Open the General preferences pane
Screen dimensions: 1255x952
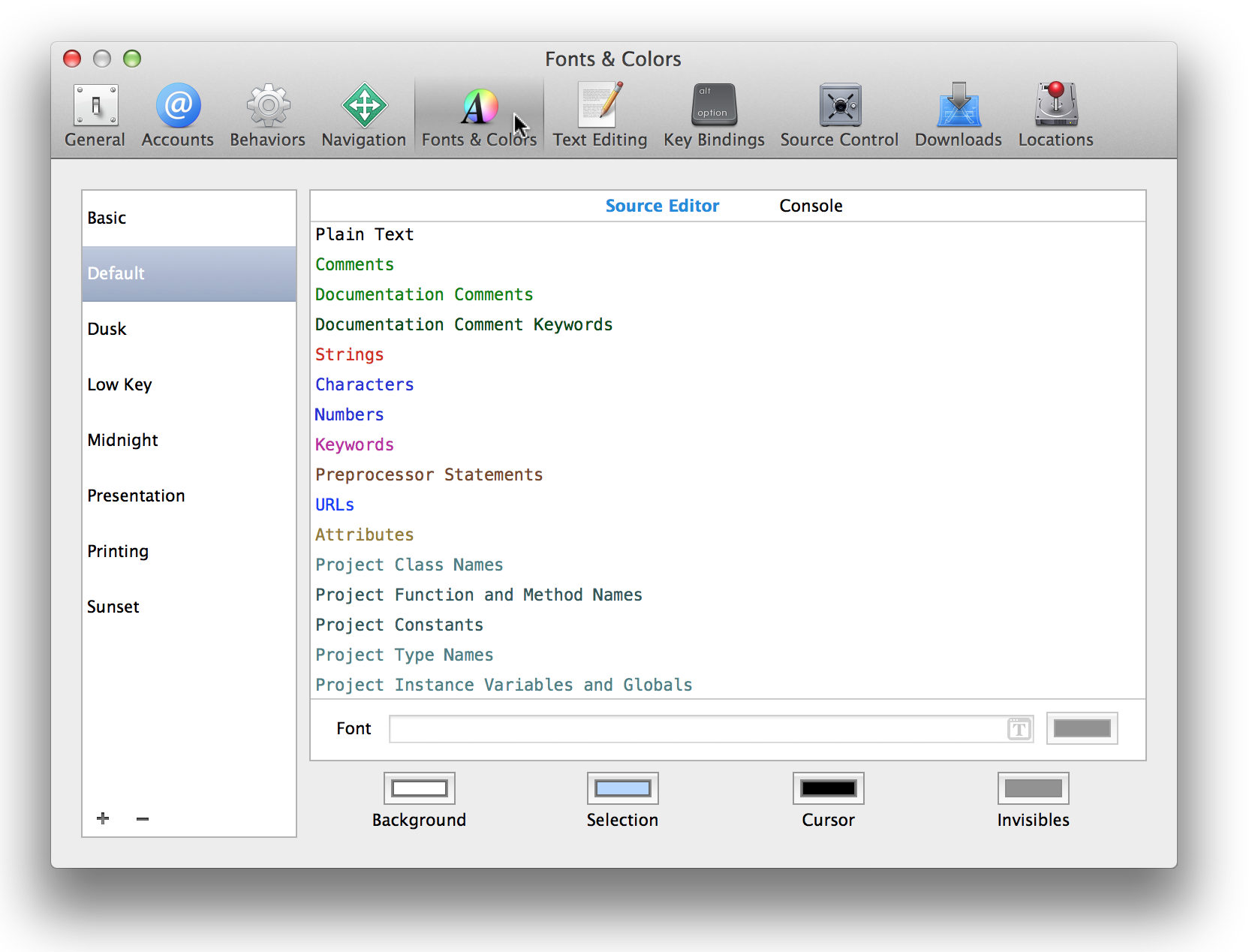[x=95, y=116]
